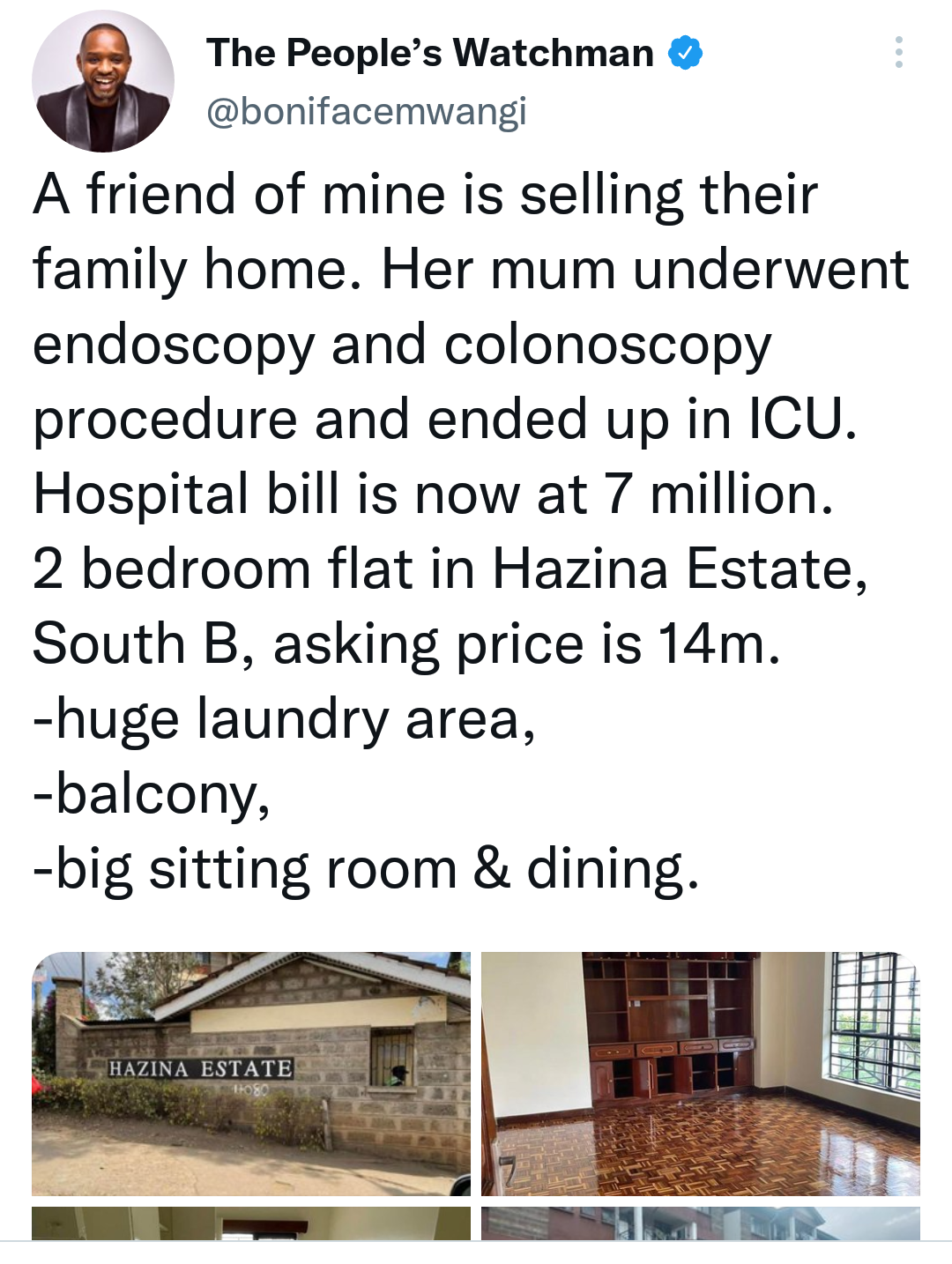The width and height of the screenshot is (952, 1264).
Task: Open the three-dot more options menu
Action: (x=898, y=53)
